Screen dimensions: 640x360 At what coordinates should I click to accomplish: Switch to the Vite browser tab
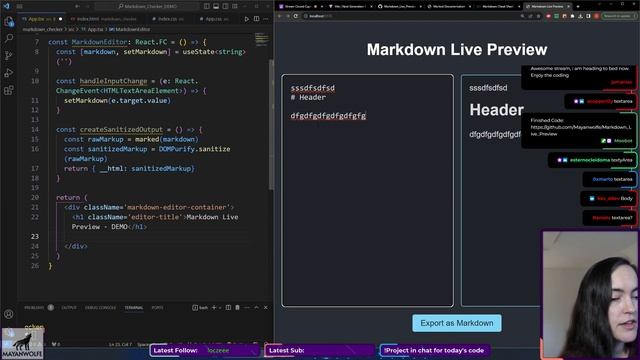[350, 7]
